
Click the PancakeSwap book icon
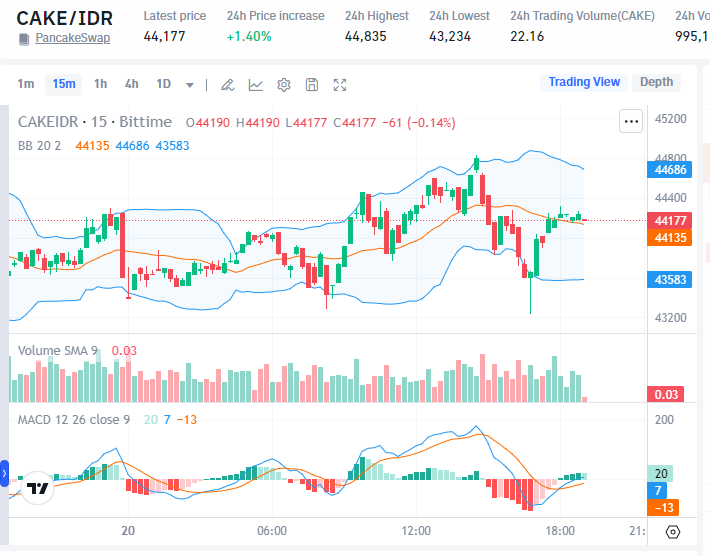[x=24, y=39]
